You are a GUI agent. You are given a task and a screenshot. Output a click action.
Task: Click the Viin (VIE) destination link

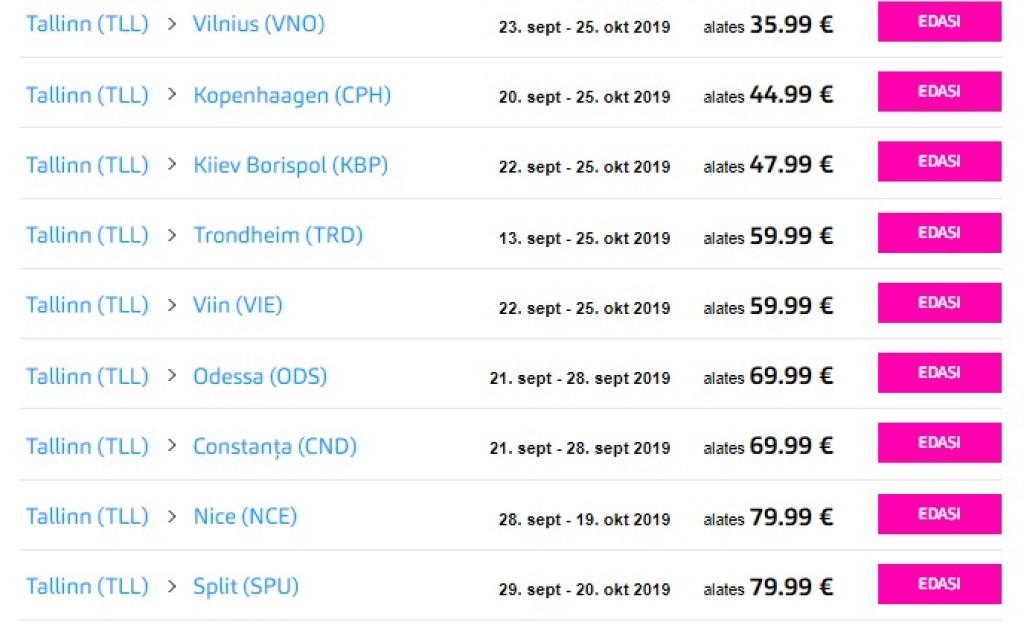(x=238, y=305)
